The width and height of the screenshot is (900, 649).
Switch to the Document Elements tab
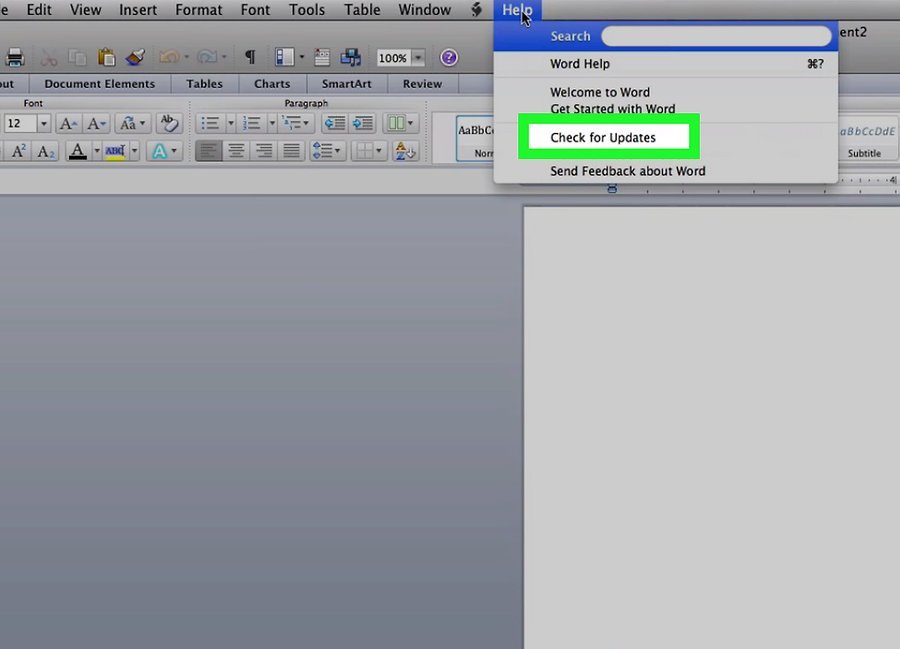pos(100,84)
